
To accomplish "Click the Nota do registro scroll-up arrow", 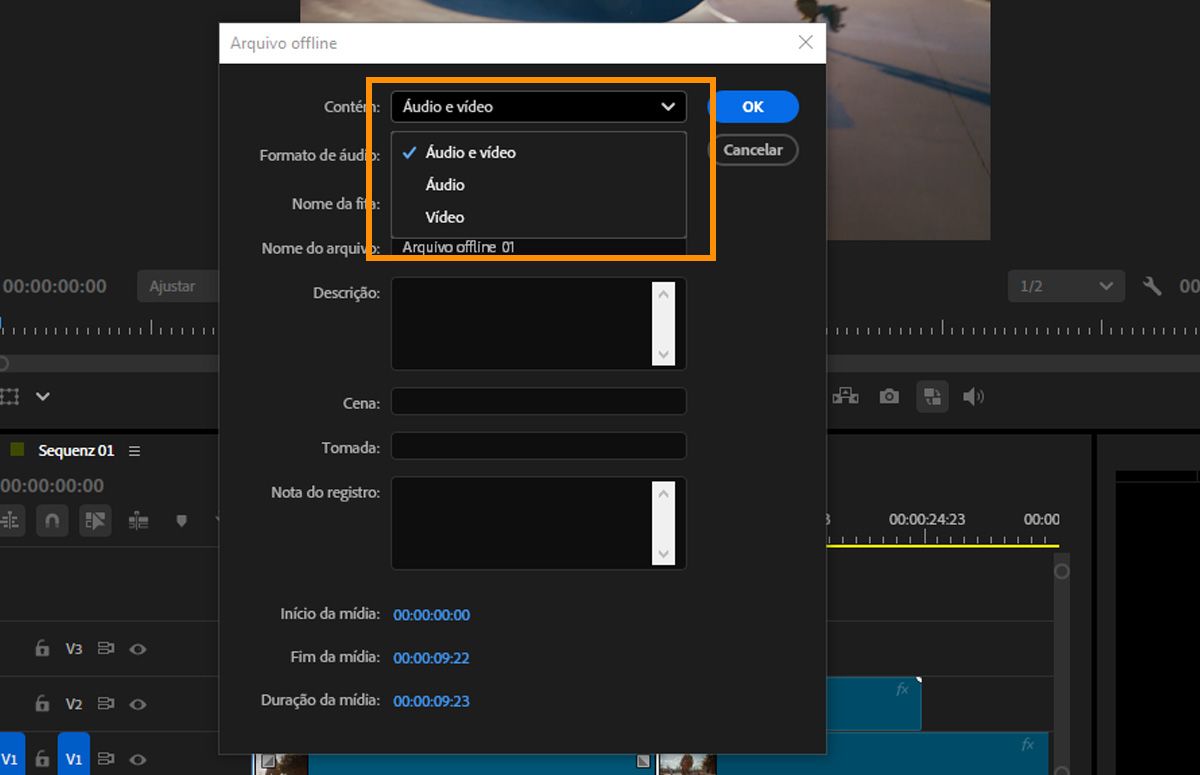I will click(x=664, y=492).
